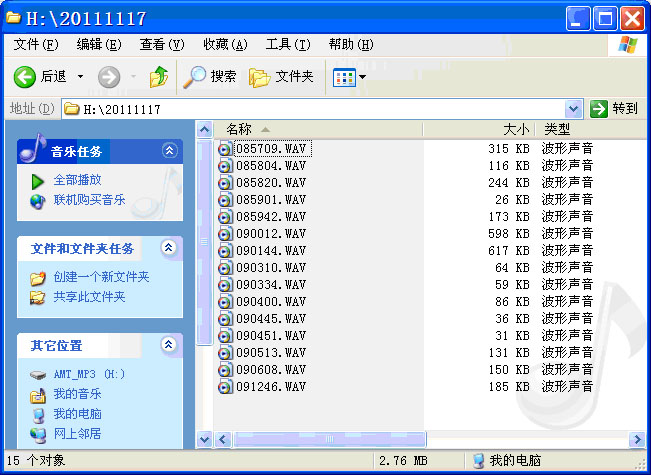Open the Back button history dropdown
The height and width of the screenshot is (475, 651).
(x=80, y=77)
